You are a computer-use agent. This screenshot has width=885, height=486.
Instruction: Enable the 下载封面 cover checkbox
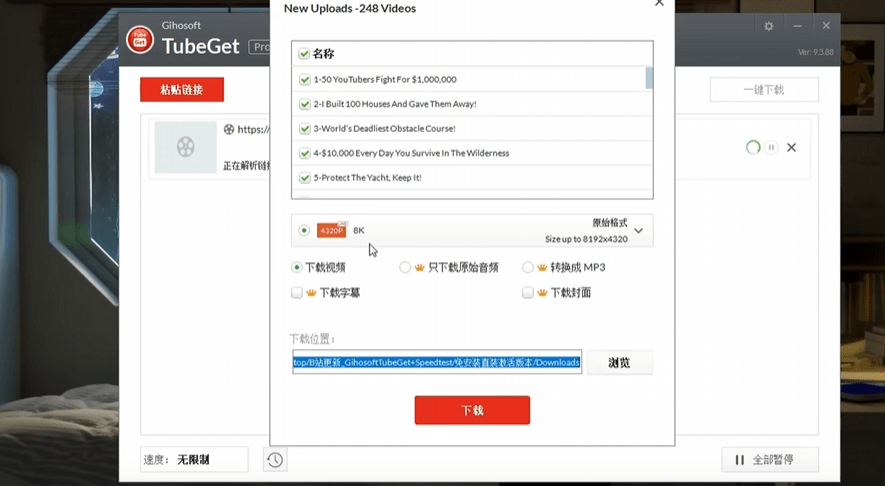(528, 293)
